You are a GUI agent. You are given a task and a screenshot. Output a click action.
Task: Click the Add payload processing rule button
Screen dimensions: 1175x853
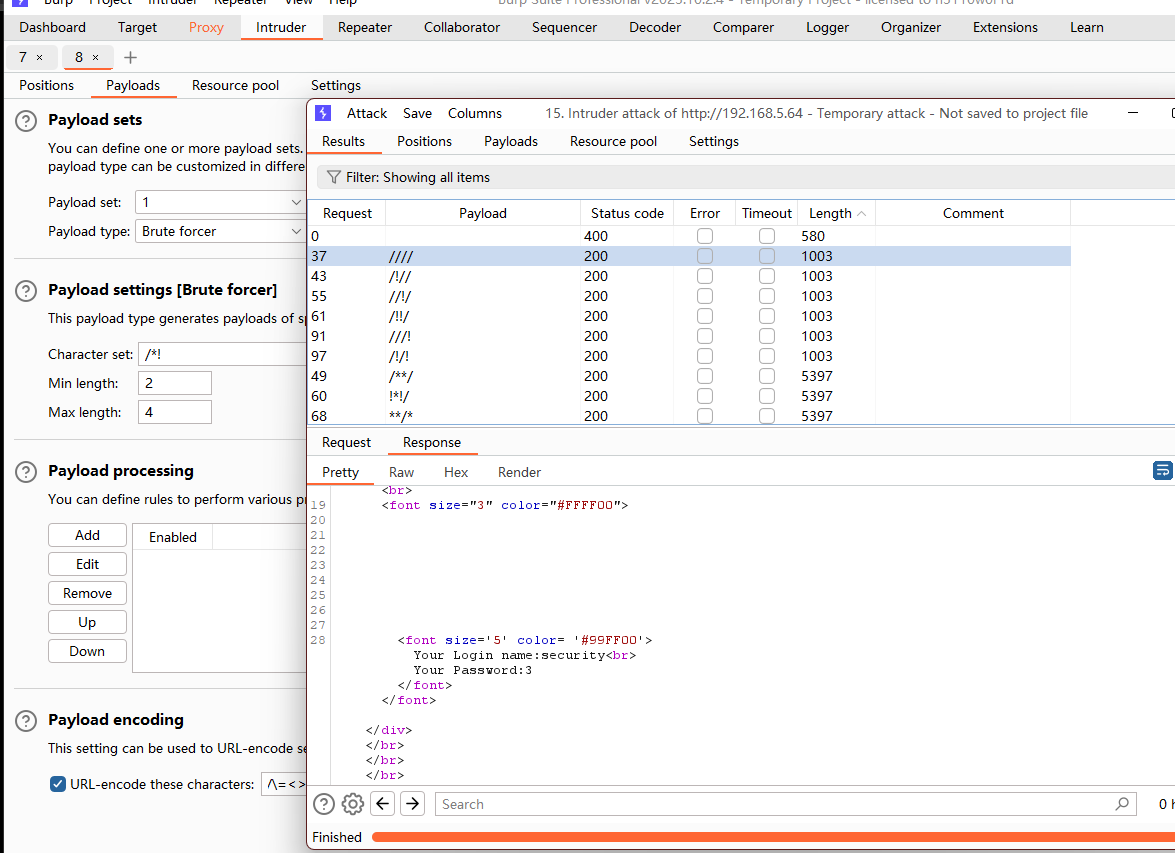tap(87, 535)
